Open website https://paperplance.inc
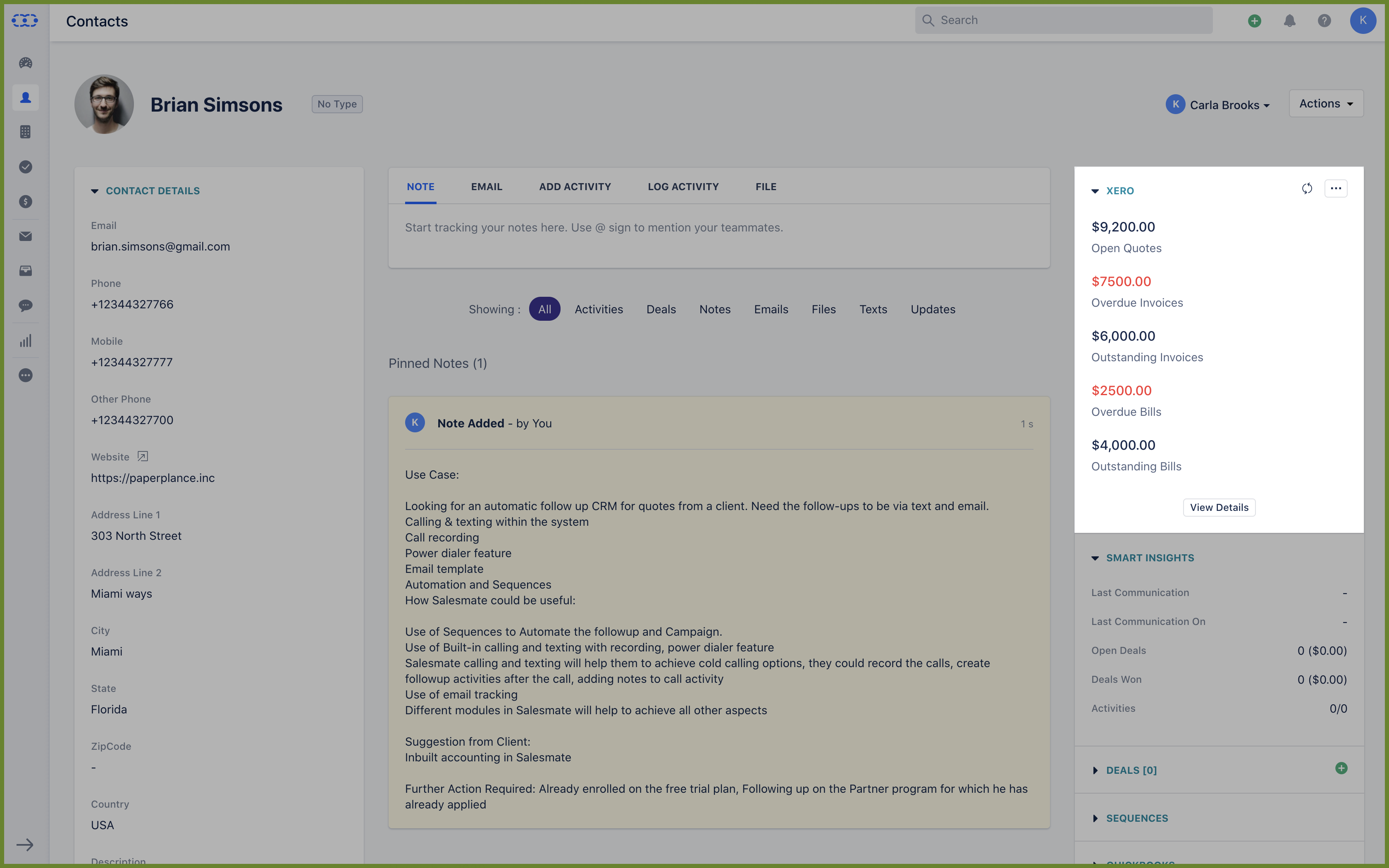This screenshot has height=868, width=1389. (x=153, y=478)
